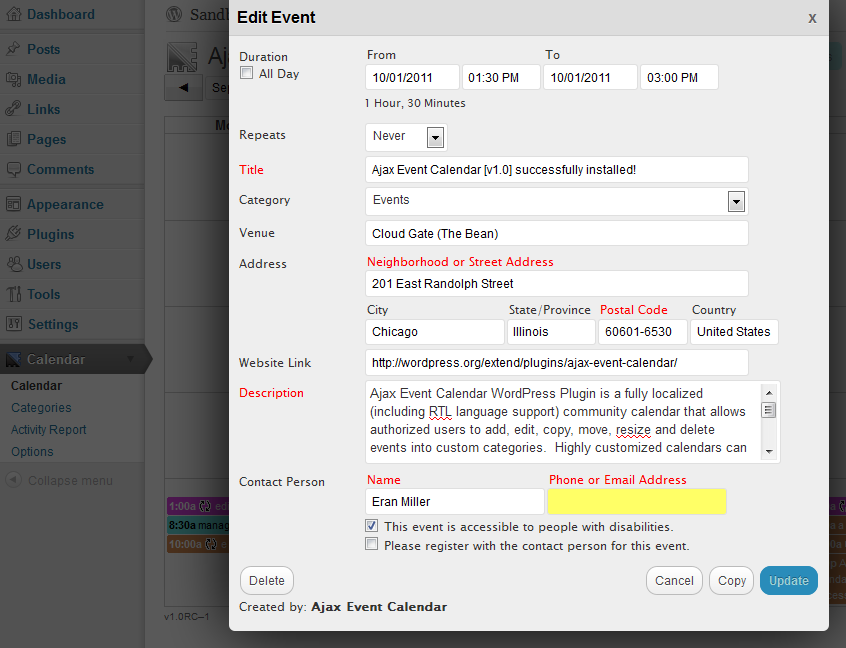
Task: Open the Settings menu
Action: point(53,324)
